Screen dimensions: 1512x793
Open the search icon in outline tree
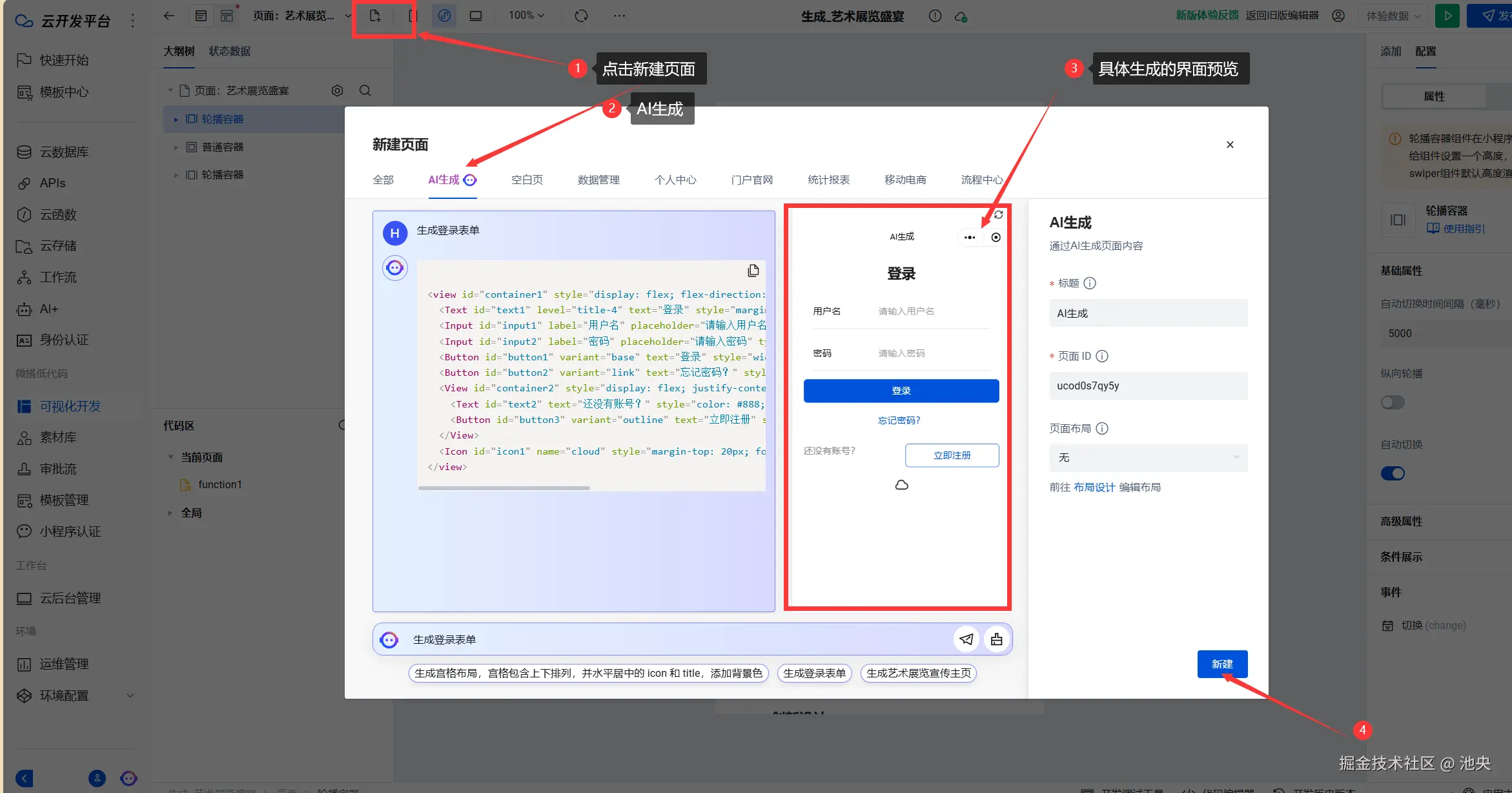click(365, 90)
